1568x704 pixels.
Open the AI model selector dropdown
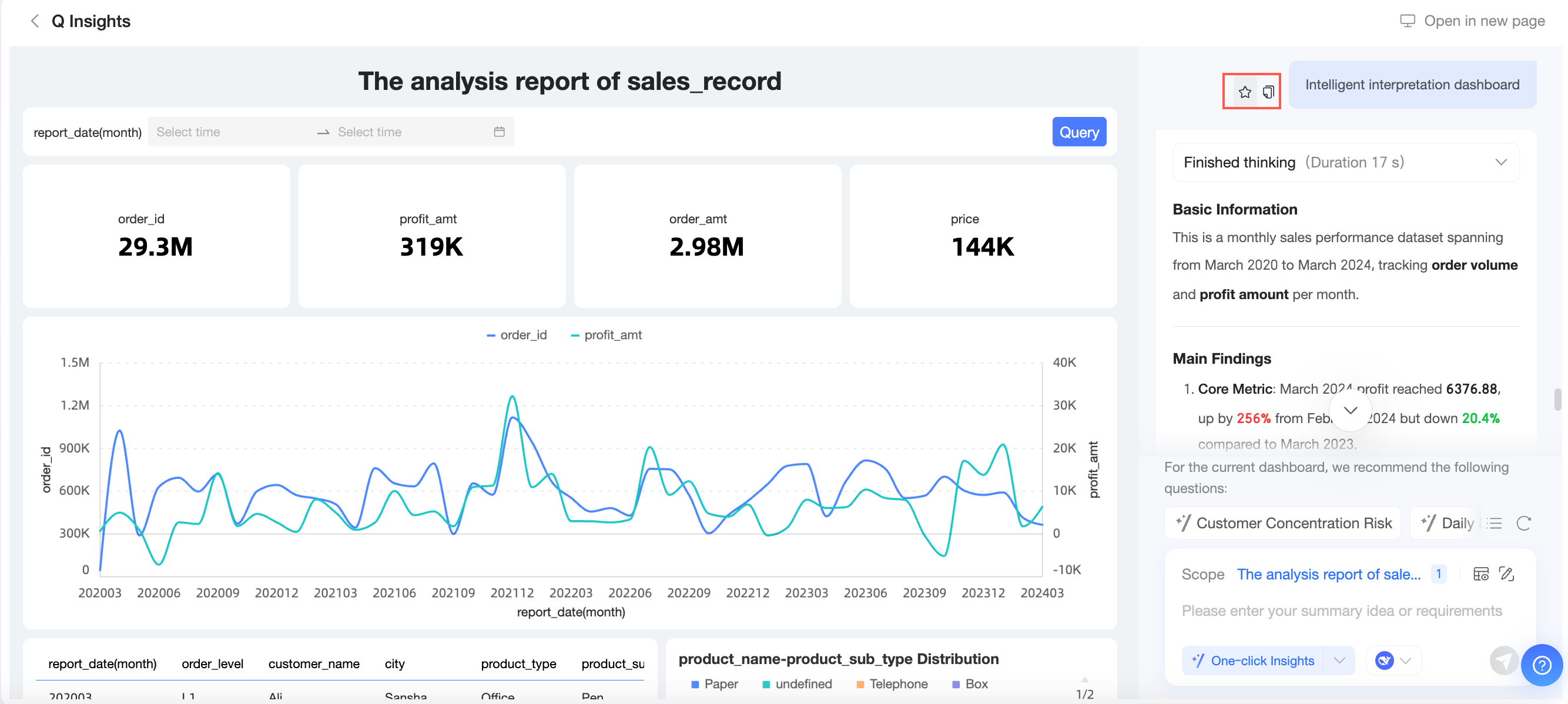pyautogui.click(x=1393, y=661)
